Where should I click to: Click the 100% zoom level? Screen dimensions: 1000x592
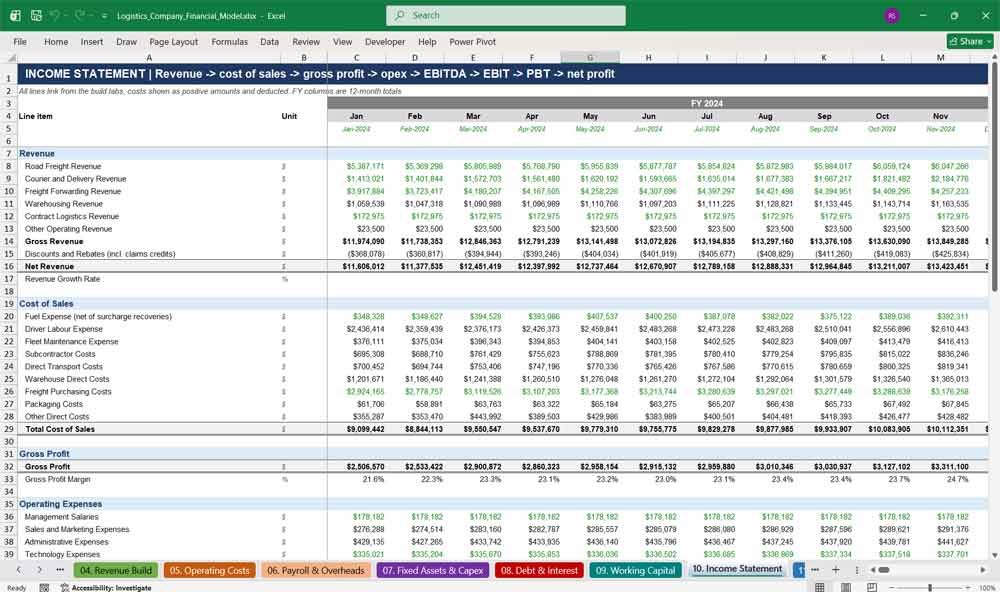pos(987,588)
